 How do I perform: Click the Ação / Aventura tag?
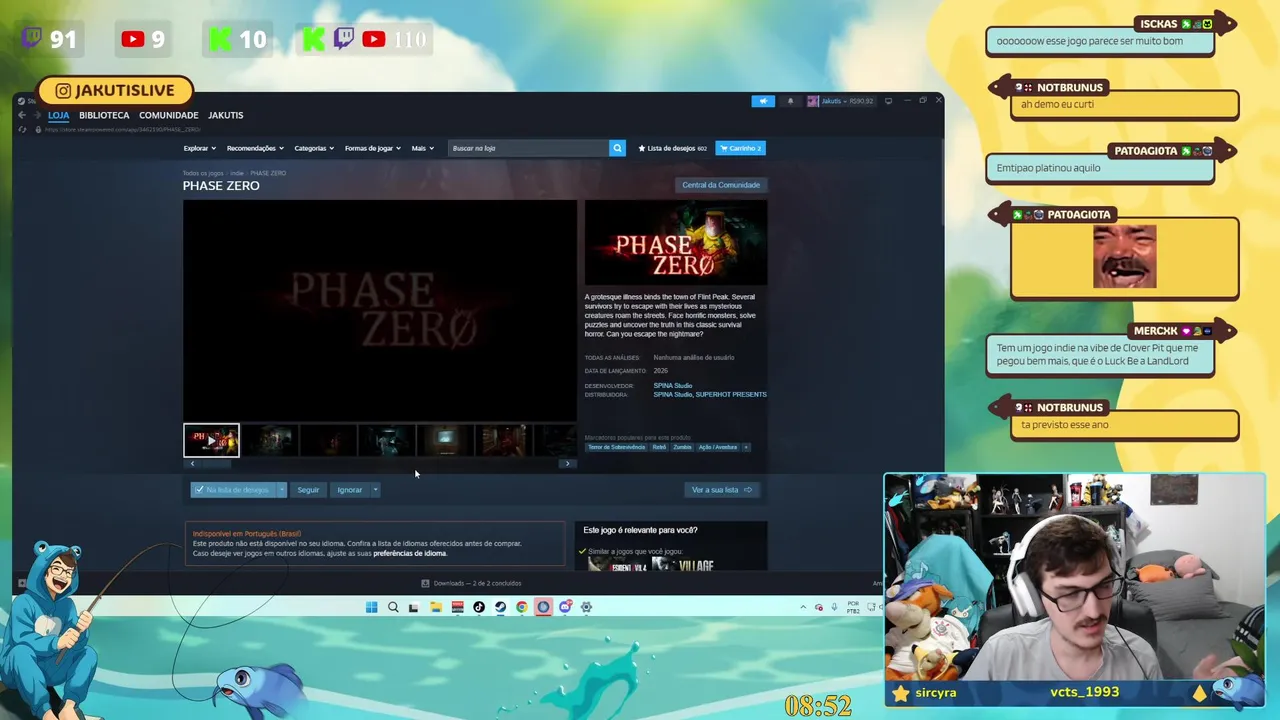click(x=717, y=447)
